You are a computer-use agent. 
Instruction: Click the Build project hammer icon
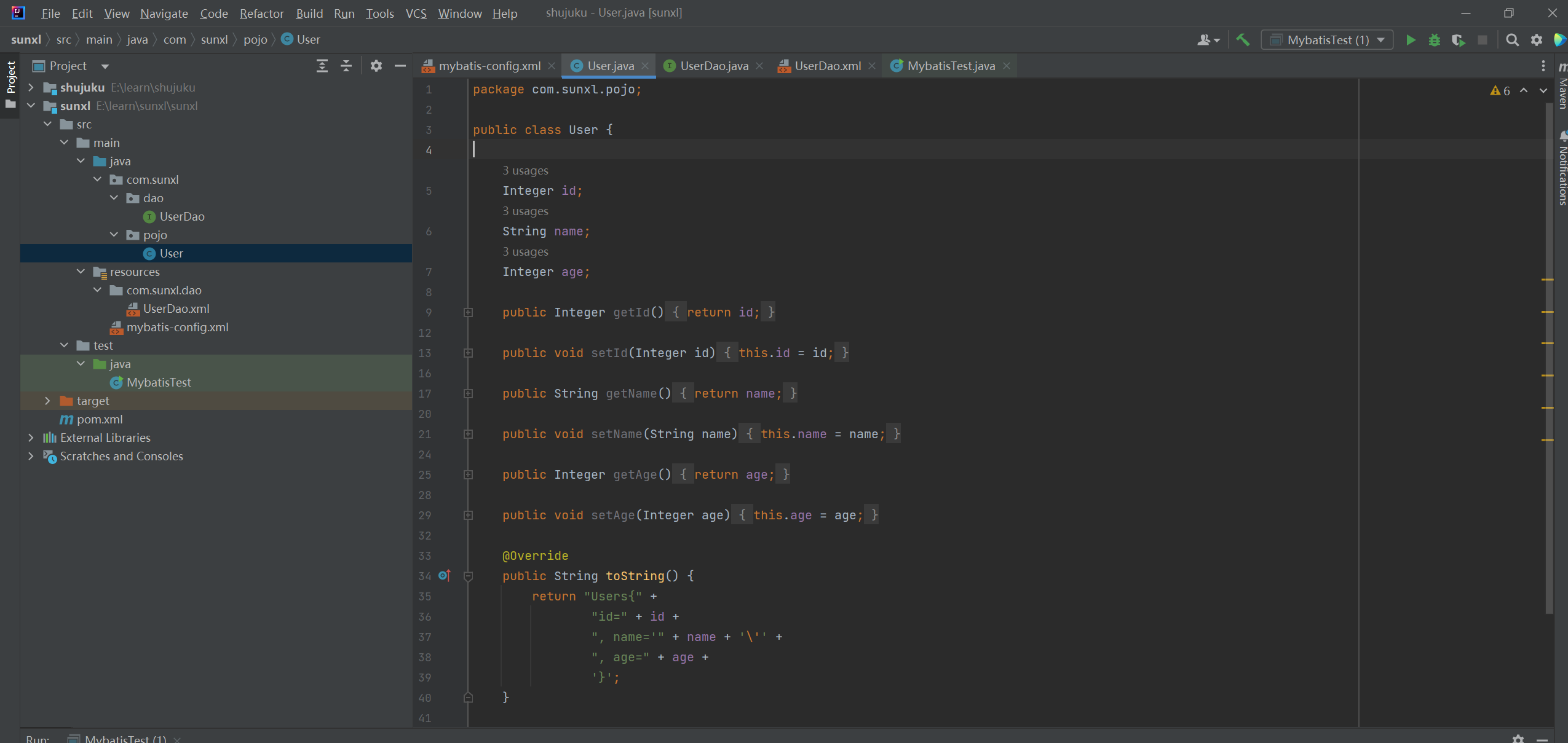click(1243, 40)
